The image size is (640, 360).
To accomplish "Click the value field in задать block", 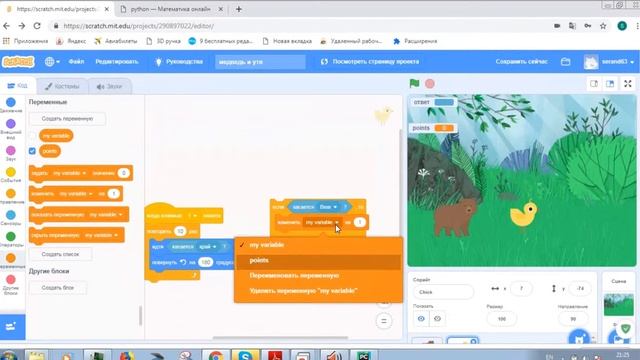I will (123, 173).
